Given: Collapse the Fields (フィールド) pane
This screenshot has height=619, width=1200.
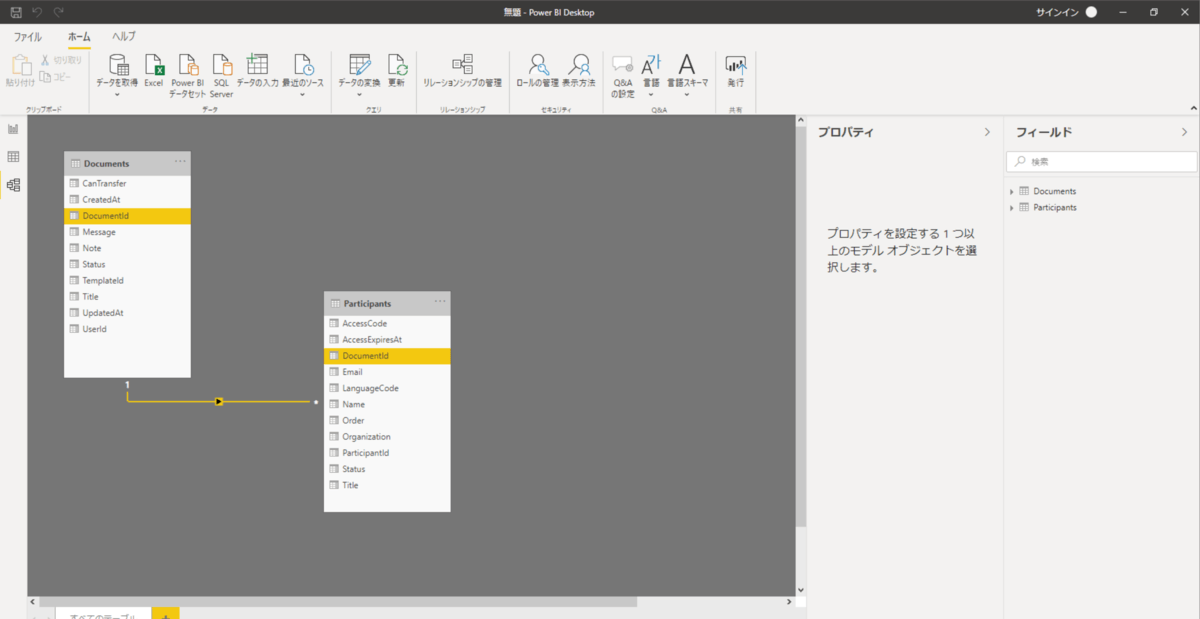Looking at the screenshot, I should 1185,132.
